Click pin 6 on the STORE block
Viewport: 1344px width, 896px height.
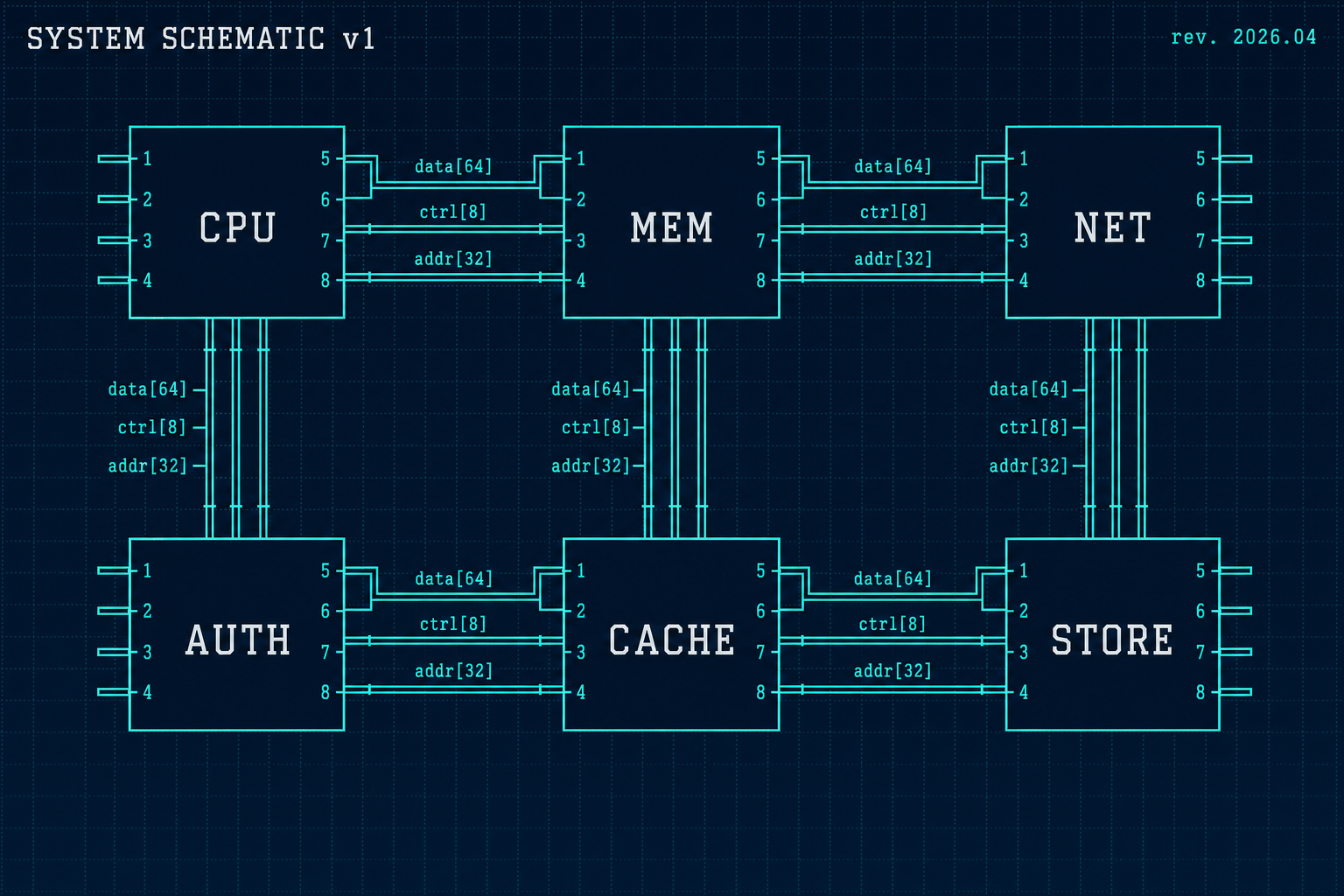1200,611
